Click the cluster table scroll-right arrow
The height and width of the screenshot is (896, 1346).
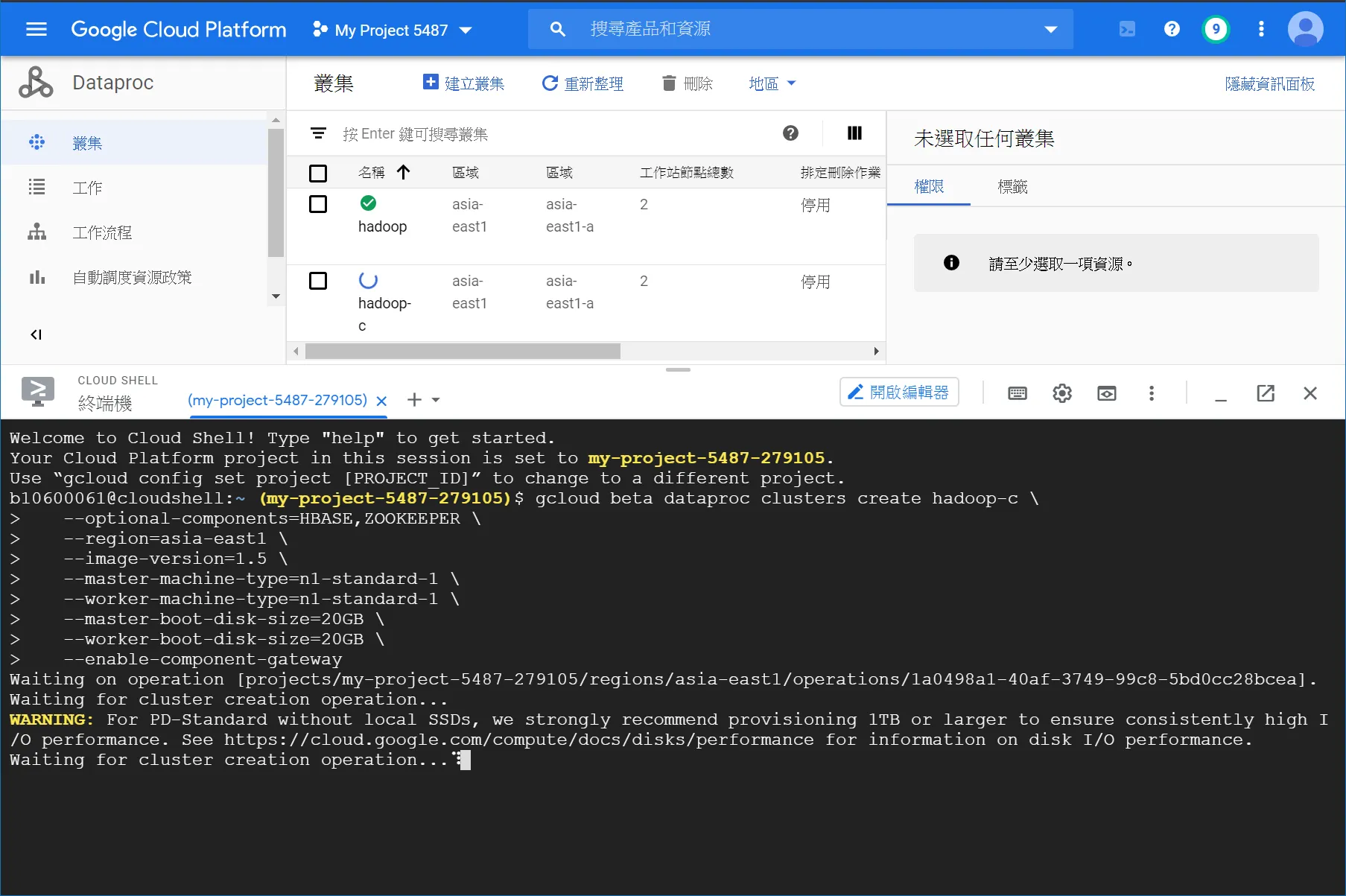877,351
